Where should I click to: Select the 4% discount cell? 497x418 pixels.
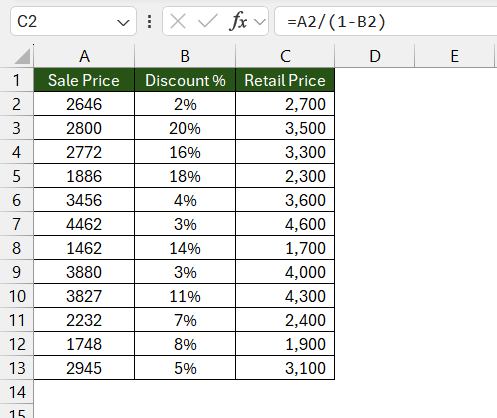pyautogui.click(x=185, y=200)
